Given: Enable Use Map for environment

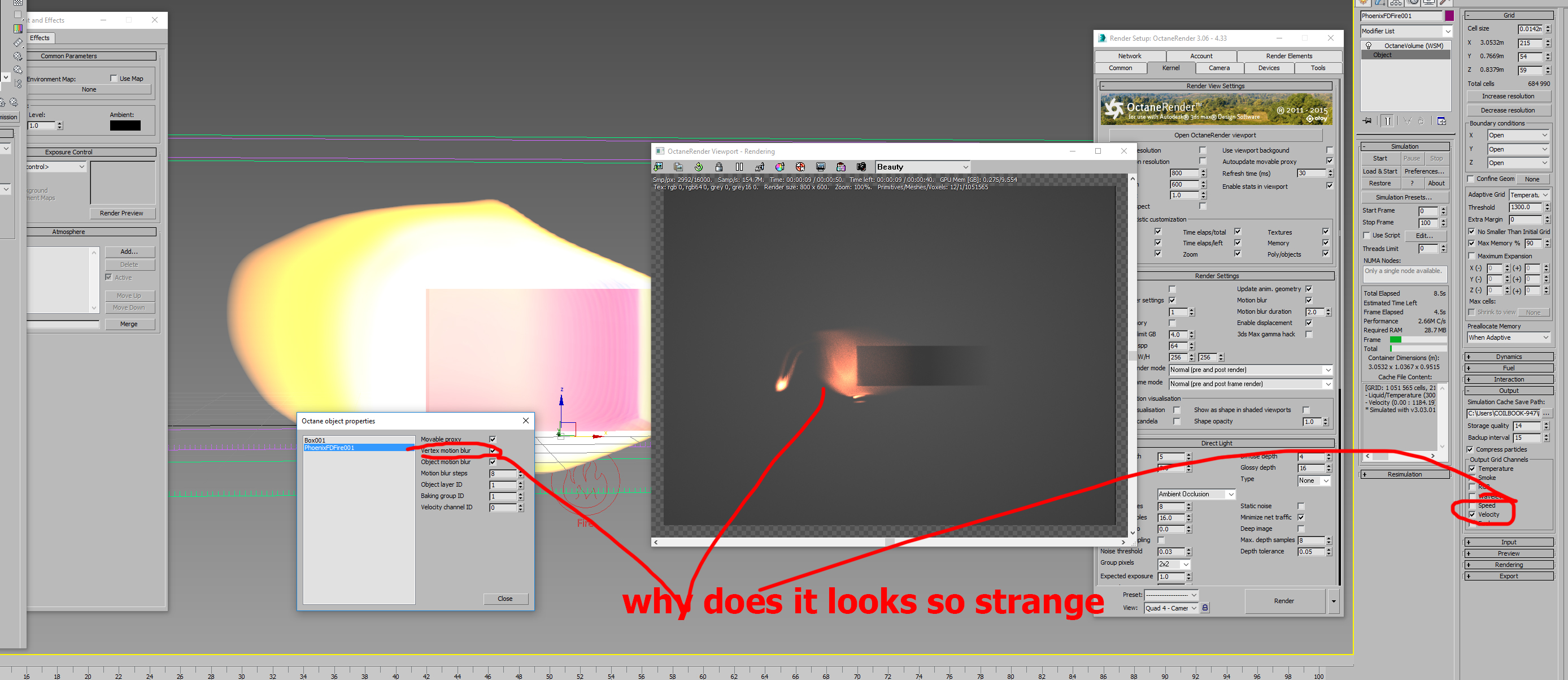Looking at the screenshot, I should coord(114,79).
